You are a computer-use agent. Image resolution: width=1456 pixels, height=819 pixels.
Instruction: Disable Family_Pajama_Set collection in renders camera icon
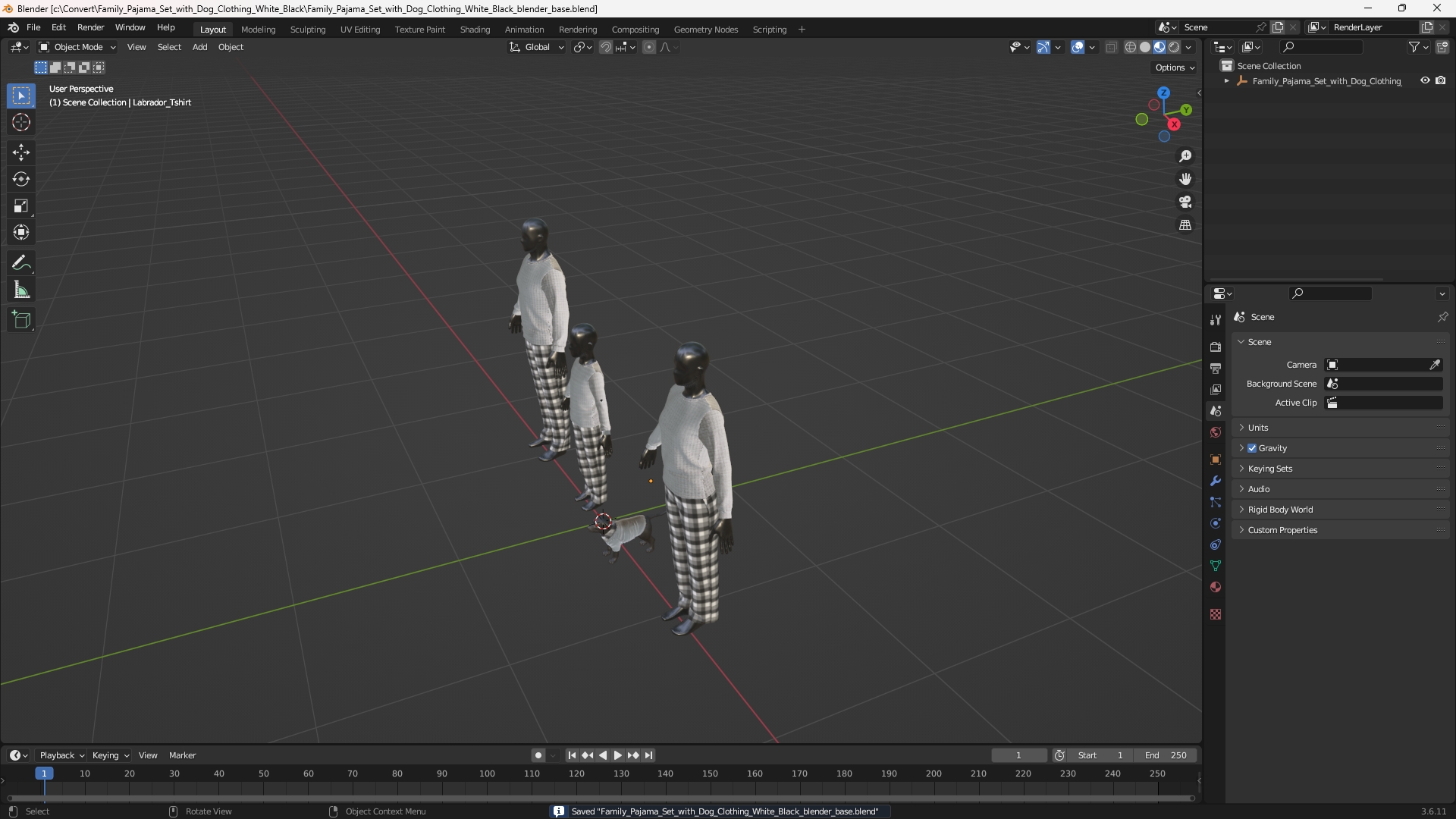pyautogui.click(x=1441, y=80)
